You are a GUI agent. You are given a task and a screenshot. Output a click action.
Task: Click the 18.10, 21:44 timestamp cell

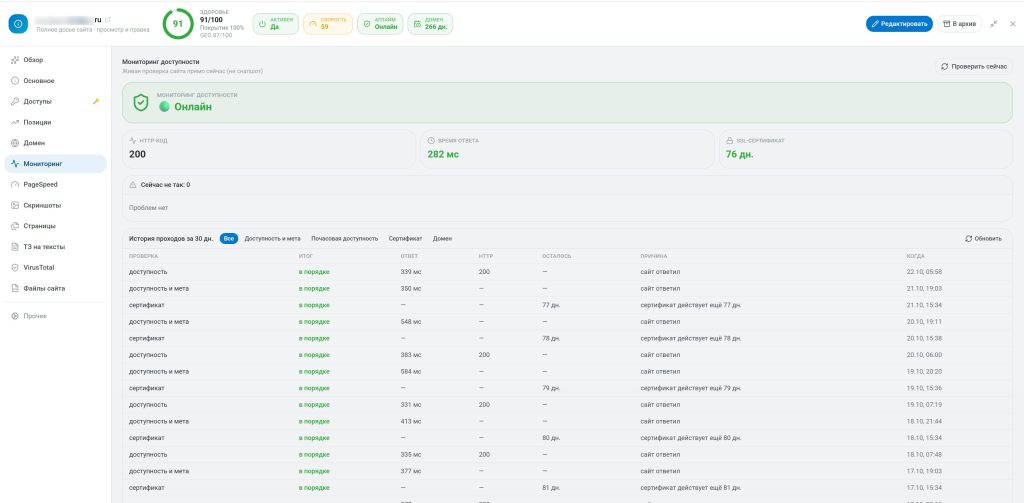click(924, 421)
